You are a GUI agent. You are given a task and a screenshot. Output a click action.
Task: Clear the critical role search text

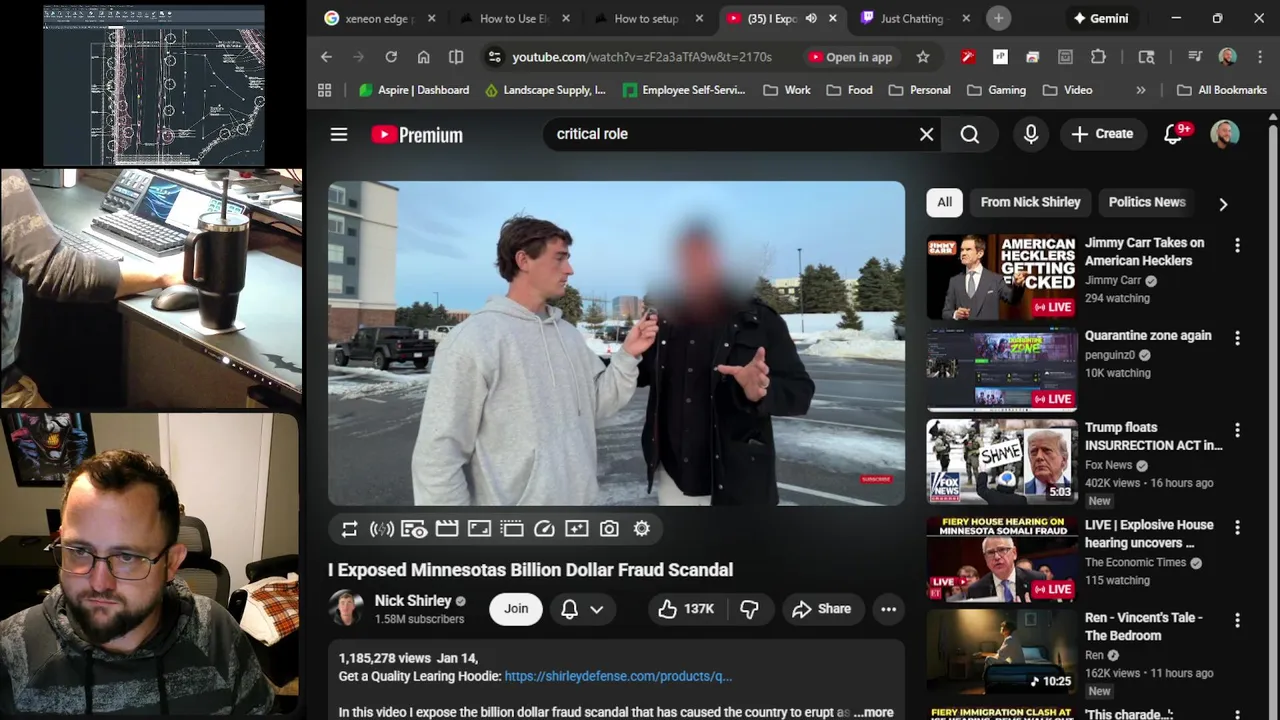click(927, 134)
